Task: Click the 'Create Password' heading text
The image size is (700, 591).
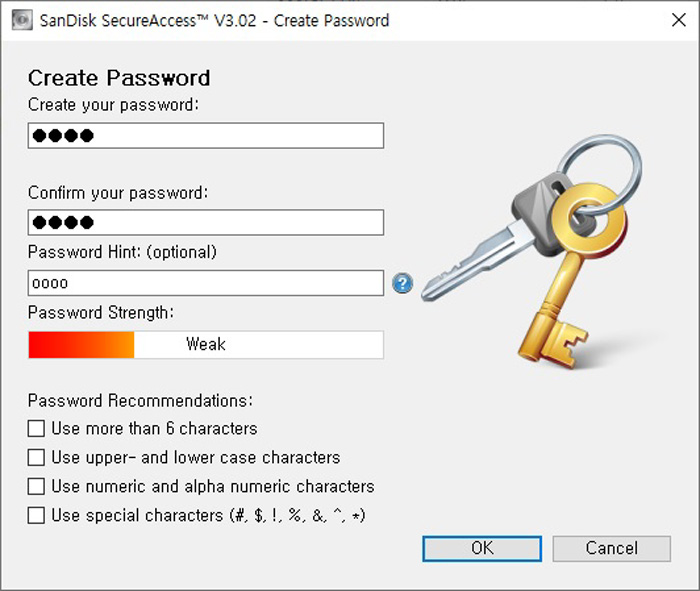Action: 119,78
